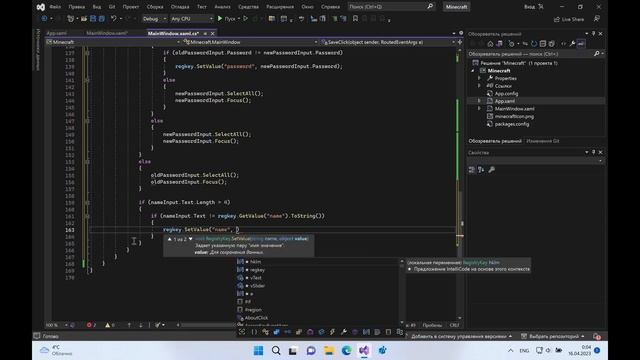Open the zoom percentage dropdown below the editor
The width and height of the screenshot is (640, 360).
(x=56, y=325)
